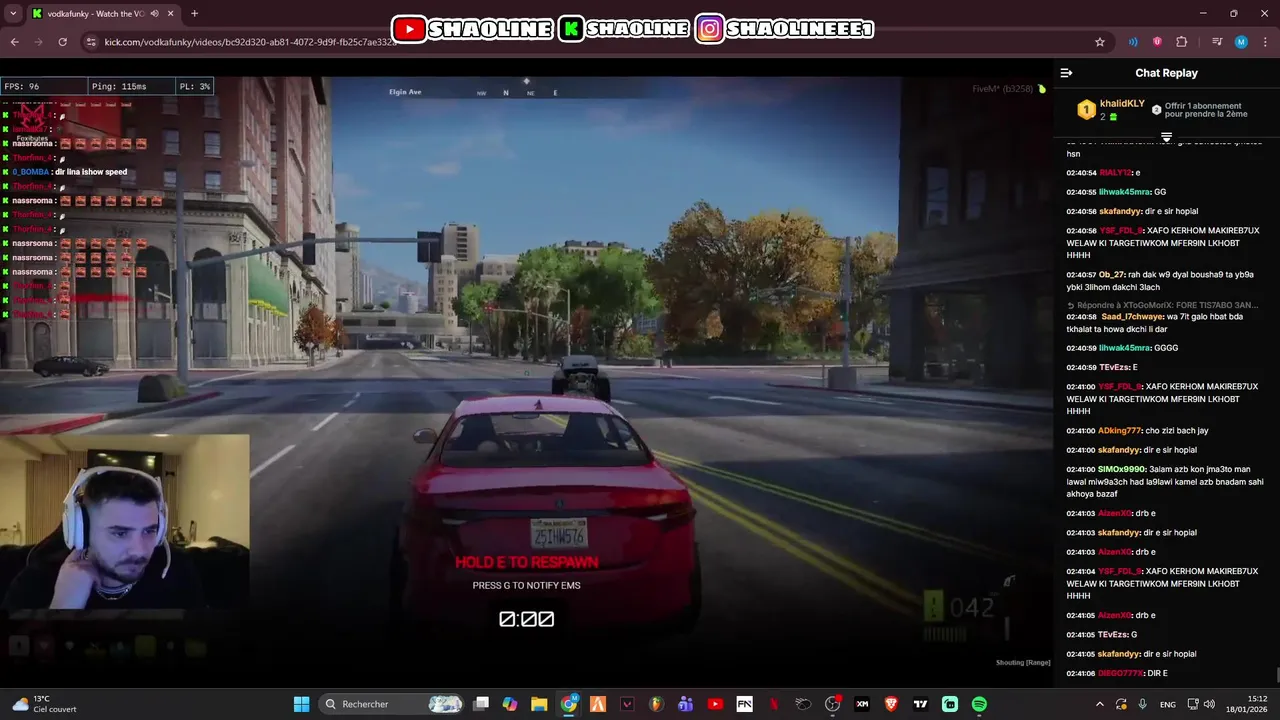Open user ADking777 in chat
The height and width of the screenshot is (720, 1280).
click(1119, 430)
